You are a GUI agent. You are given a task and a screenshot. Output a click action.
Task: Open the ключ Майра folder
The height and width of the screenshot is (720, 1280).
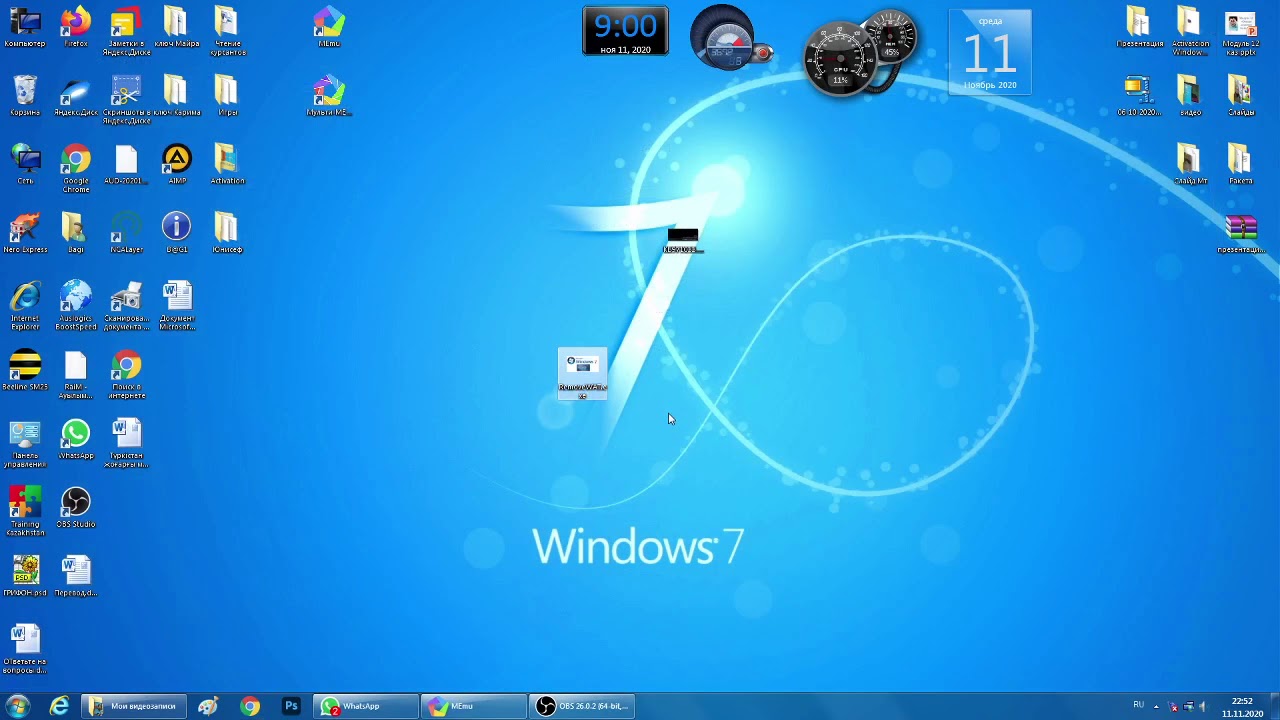click(176, 28)
